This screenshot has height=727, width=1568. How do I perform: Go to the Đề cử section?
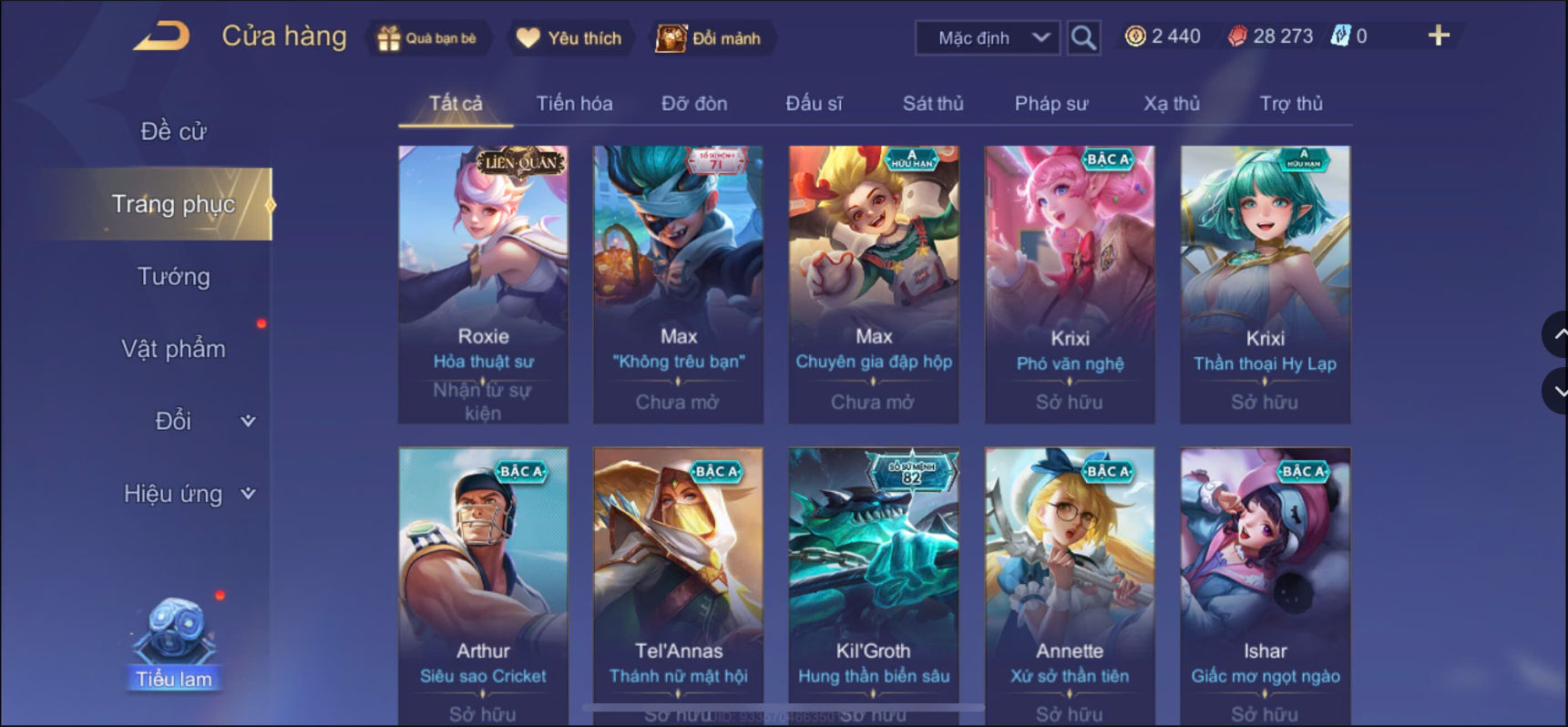173,131
